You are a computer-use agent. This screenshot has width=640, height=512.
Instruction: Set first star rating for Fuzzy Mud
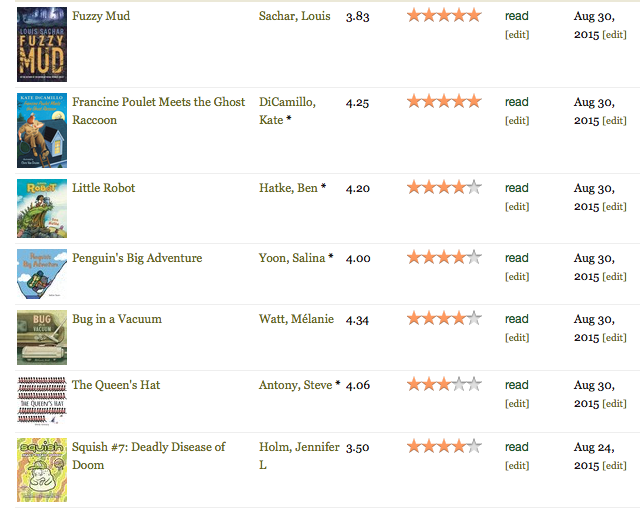(x=414, y=16)
